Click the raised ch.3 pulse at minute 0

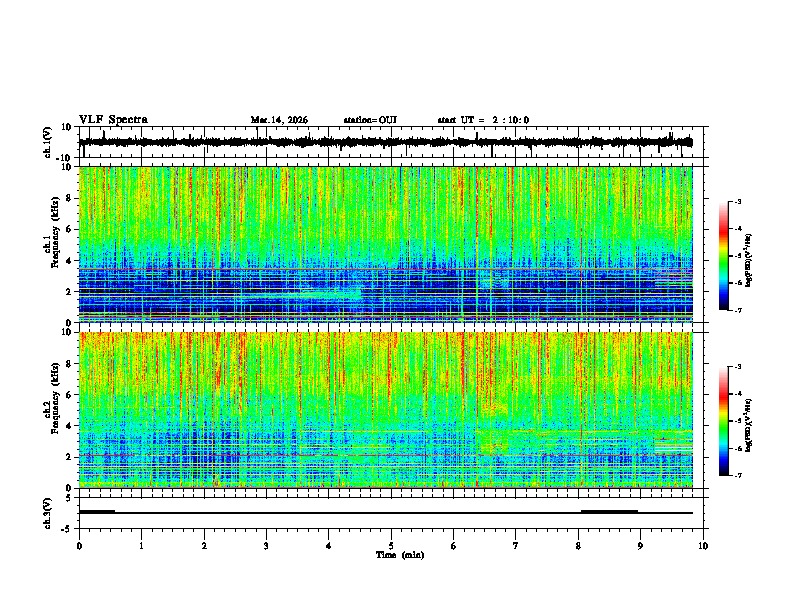(97, 511)
